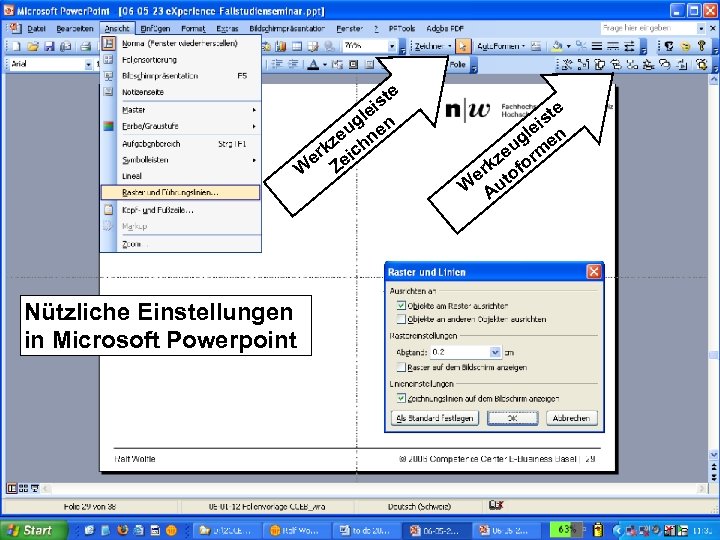720x540 pixels.
Task: Click the spell check icon in status bar
Action: [x=496, y=505]
